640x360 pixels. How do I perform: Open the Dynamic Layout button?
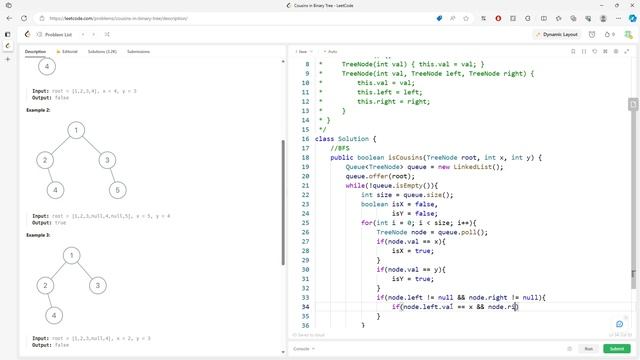557,35
